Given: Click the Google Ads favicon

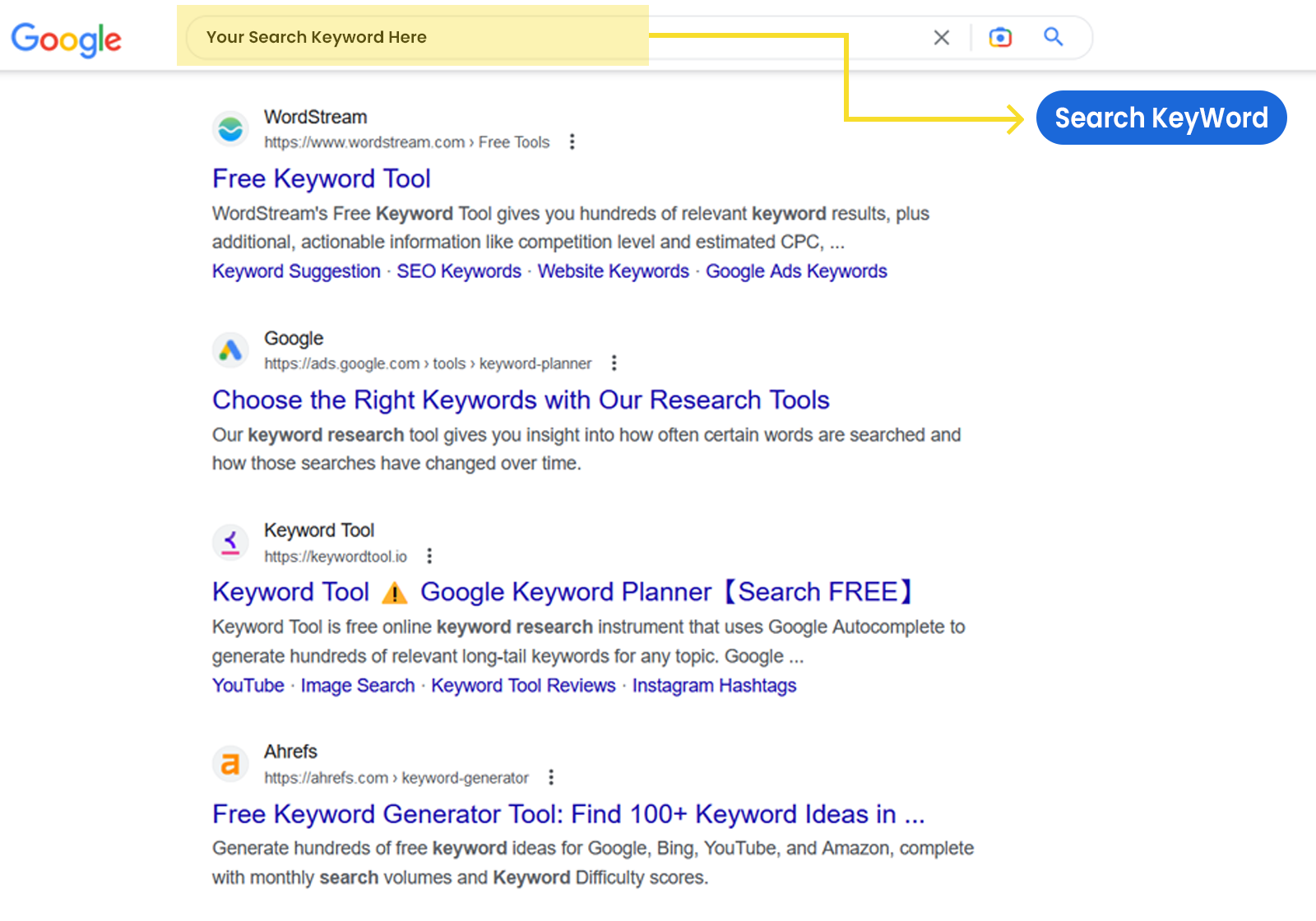Looking at the screenshot, I should pos(230,350).
